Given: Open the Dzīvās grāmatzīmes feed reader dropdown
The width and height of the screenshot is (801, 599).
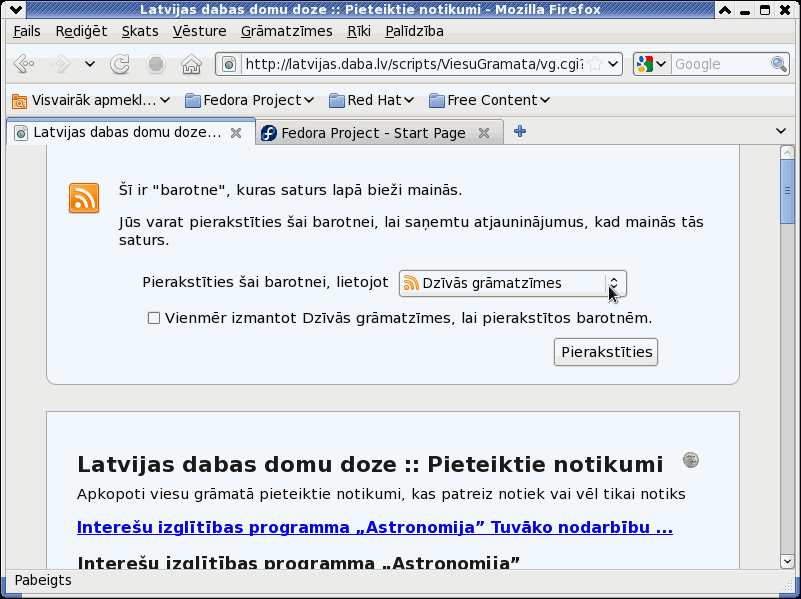Looking at the screenshot, I should pyautogui.click(x=512, y=283).
